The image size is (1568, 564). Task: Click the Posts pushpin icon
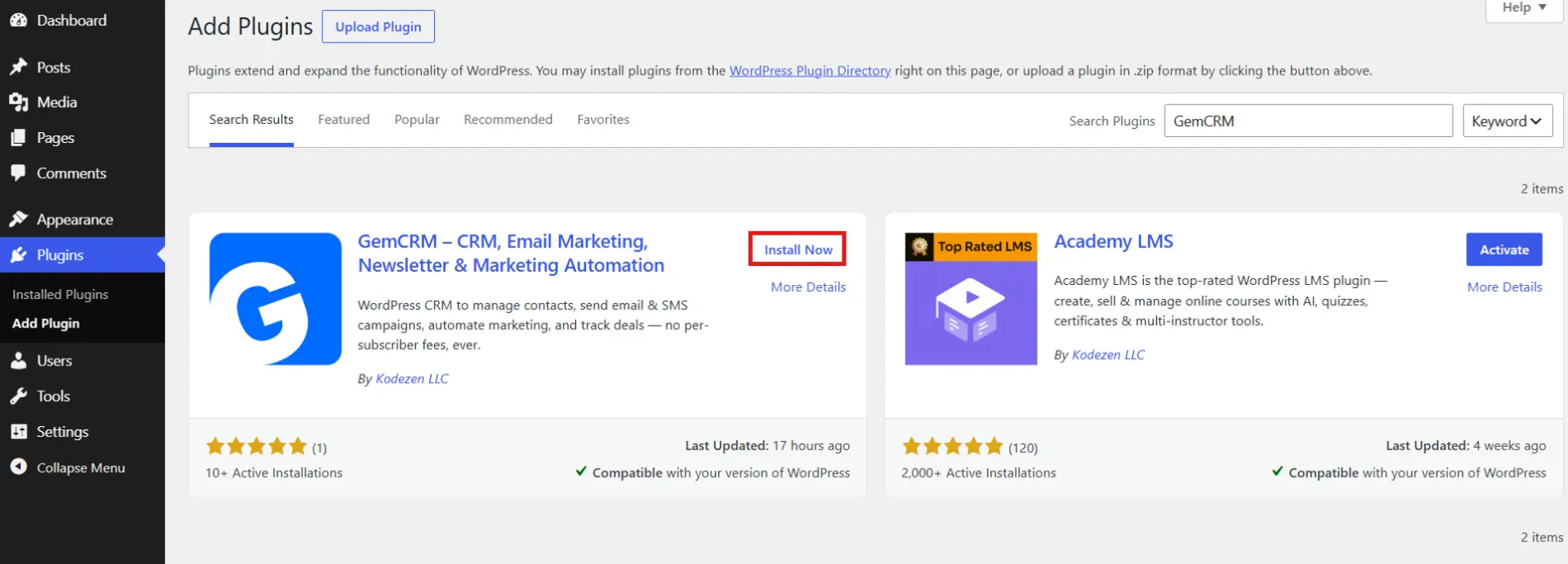click(x=18, y=67)
